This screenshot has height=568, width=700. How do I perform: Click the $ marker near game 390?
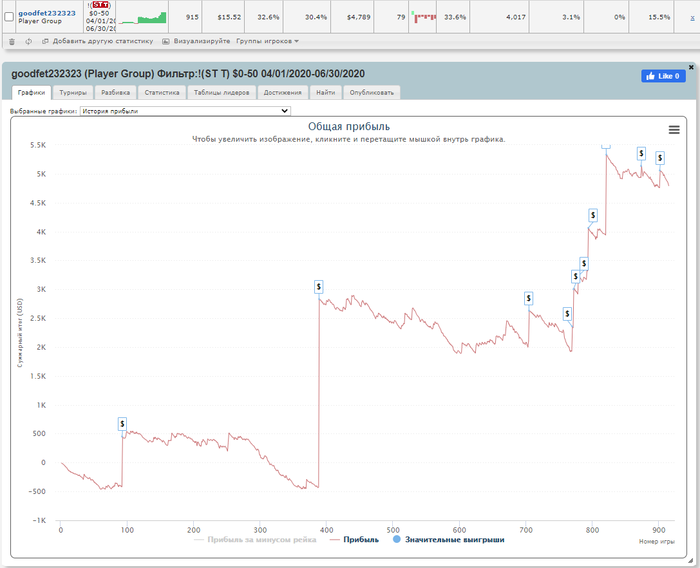tap(318, 287)
